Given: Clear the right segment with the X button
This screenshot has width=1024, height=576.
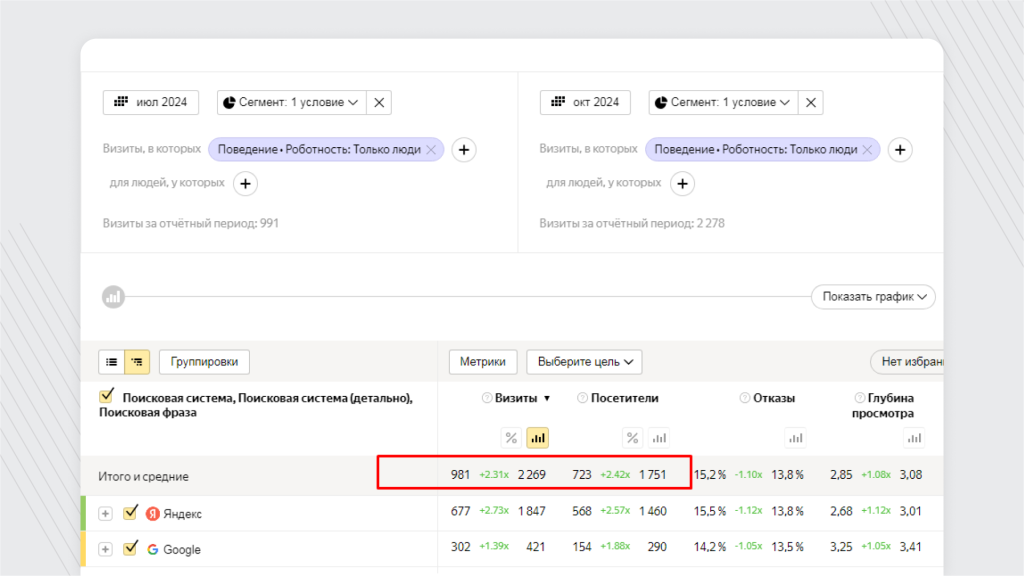Looking at the screenshot, I should 810,103.
